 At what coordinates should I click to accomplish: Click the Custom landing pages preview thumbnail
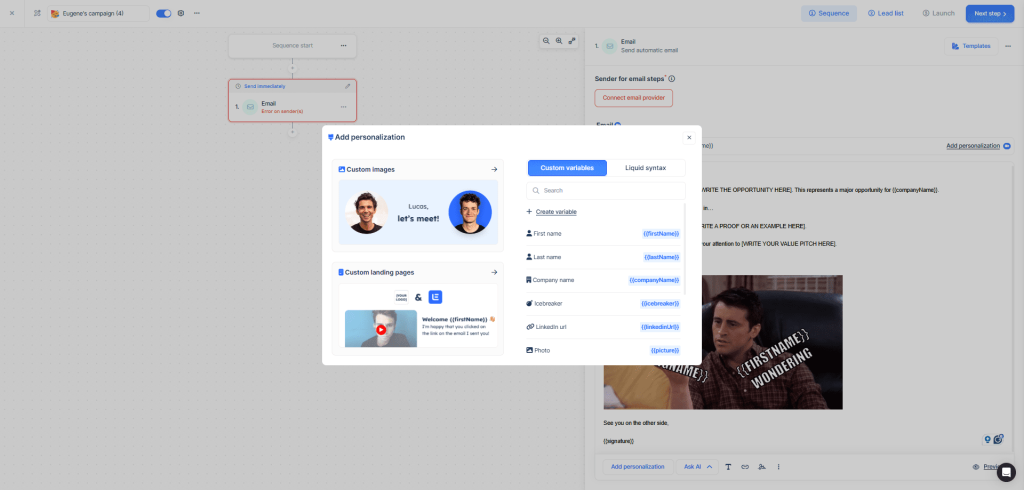coord(418,316)
